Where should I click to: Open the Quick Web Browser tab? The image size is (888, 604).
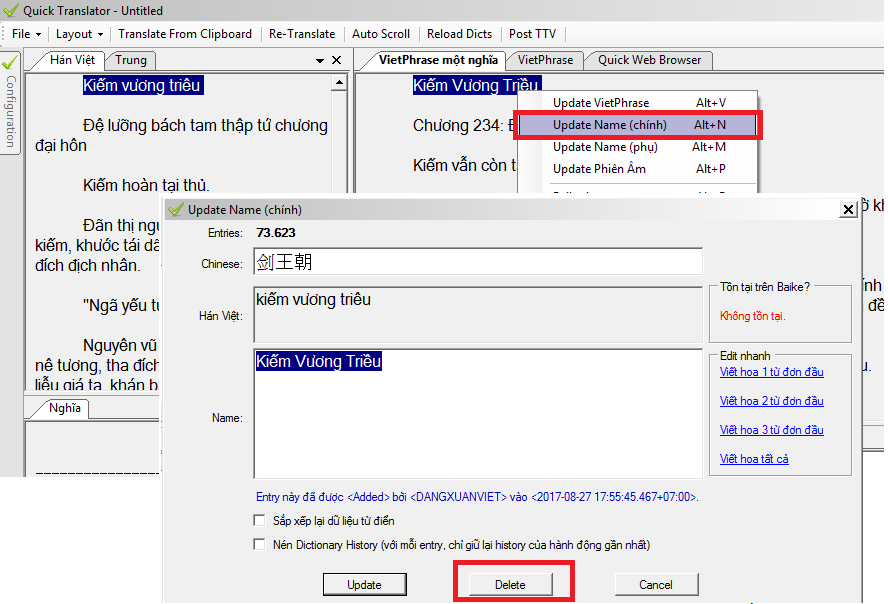click(x=649, y=60)
